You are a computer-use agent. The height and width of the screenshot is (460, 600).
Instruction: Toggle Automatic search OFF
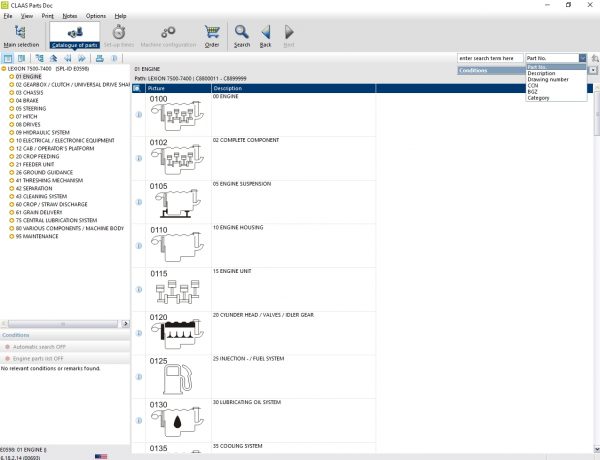pyautogui.click(x=38, y=346)
